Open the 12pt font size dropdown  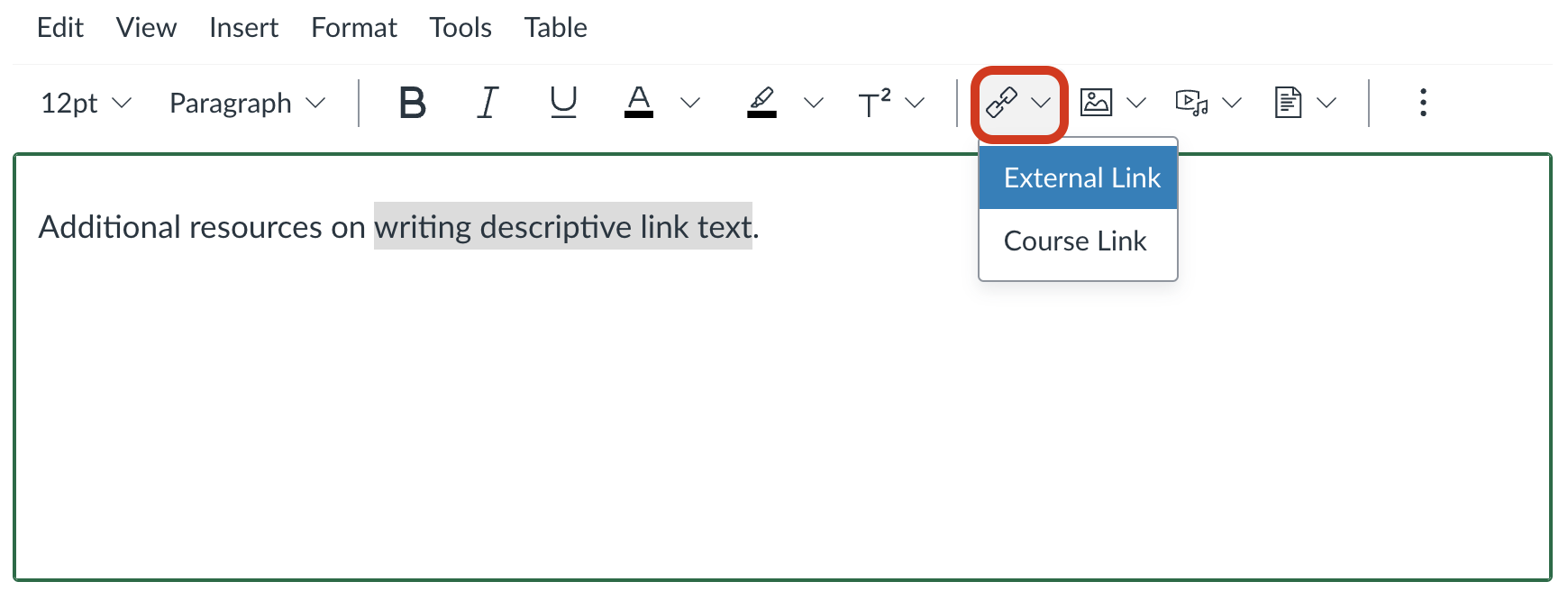(x=86, y=103)
